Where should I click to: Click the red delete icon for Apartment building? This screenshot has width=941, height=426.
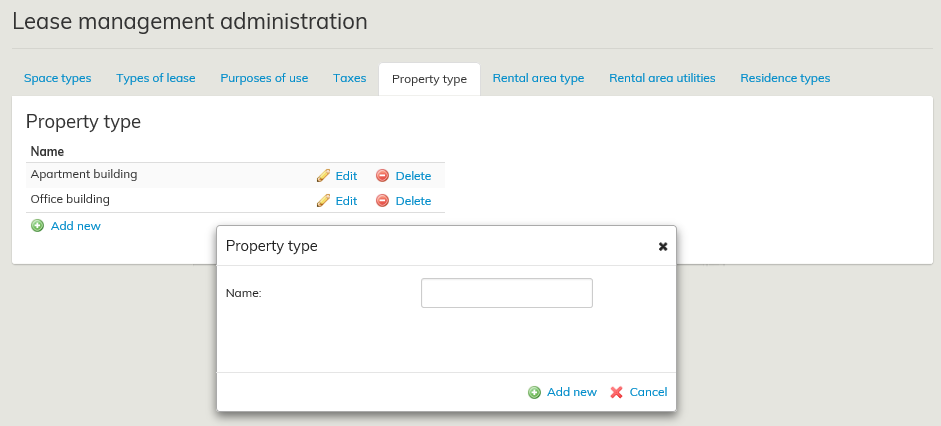coord(382,176)
